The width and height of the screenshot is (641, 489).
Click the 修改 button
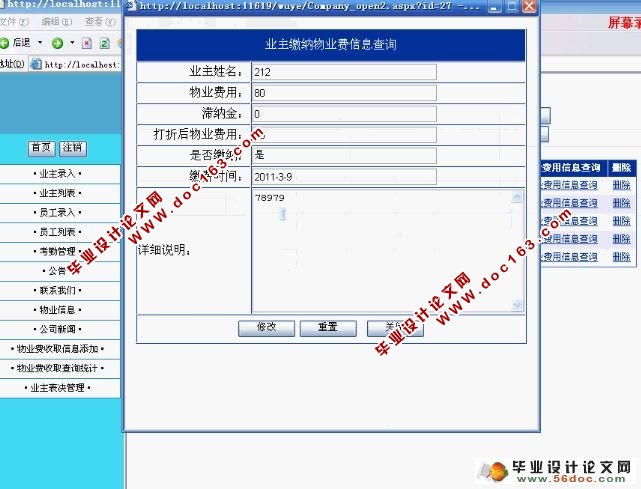point(267,328)
